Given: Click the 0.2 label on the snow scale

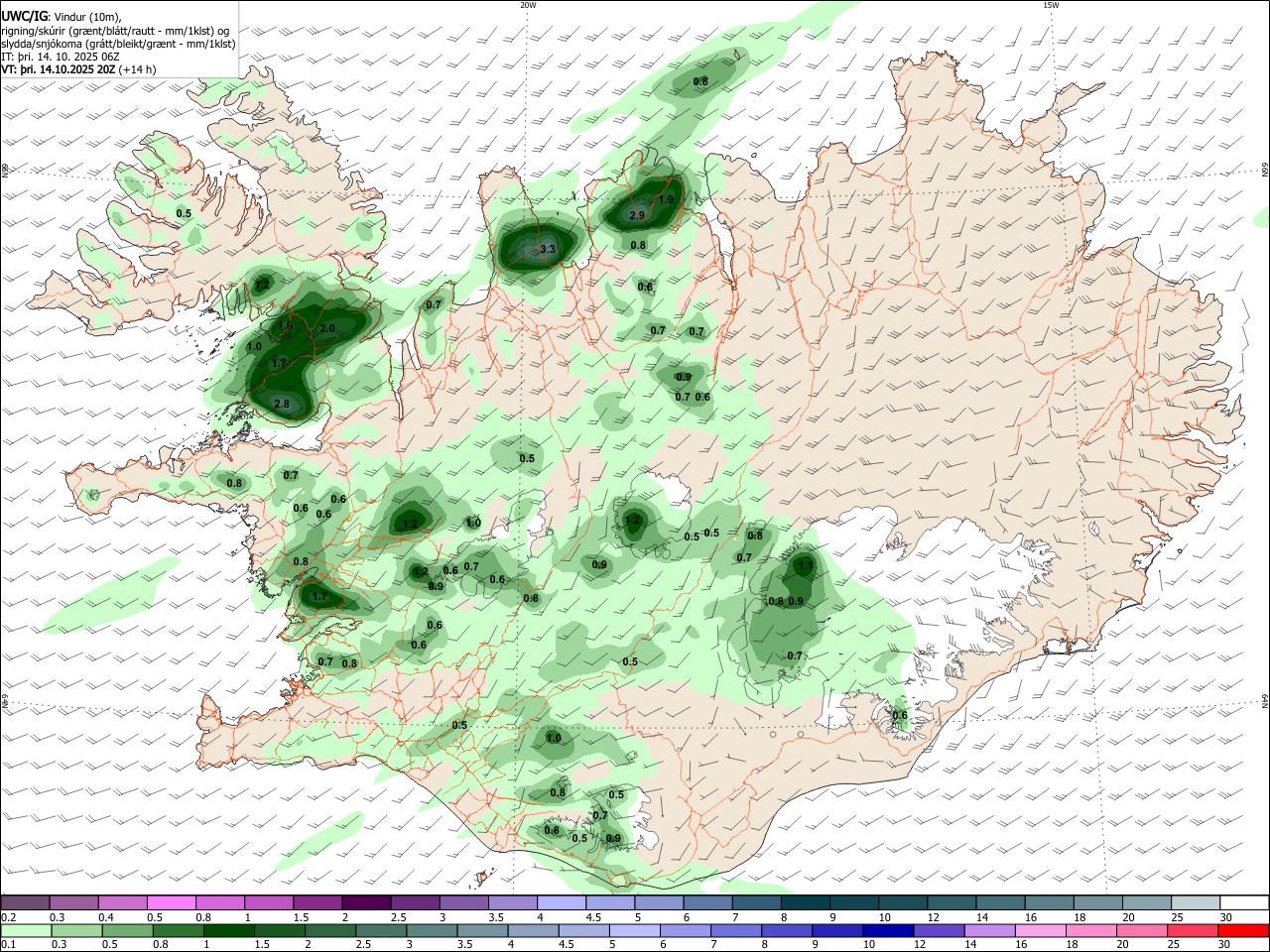Looking at the screenshot, I should click(x=8, y=917).
